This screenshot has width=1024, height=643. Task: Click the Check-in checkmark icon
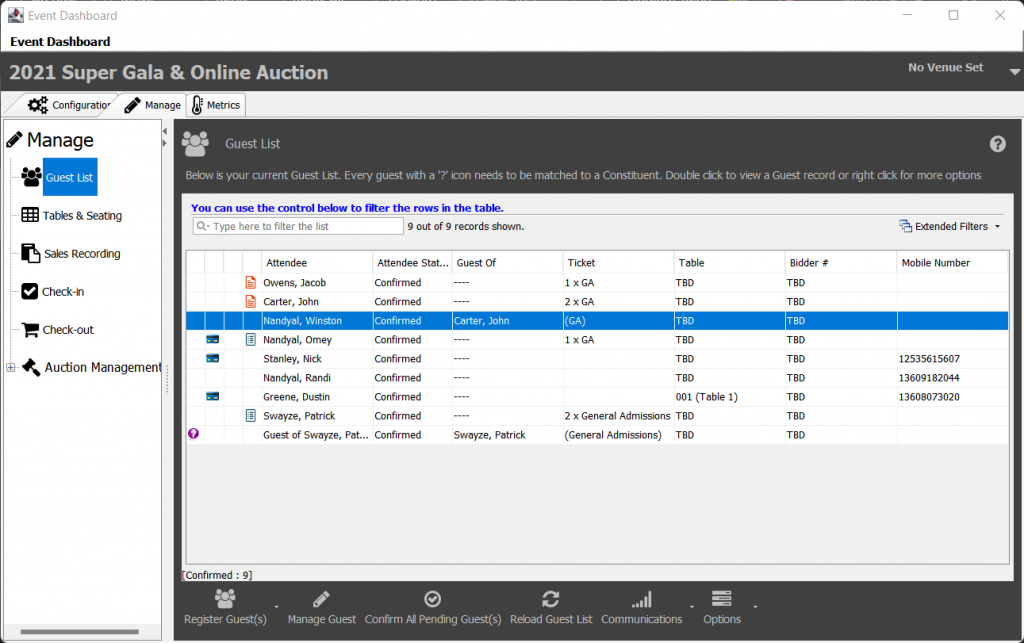29,291
